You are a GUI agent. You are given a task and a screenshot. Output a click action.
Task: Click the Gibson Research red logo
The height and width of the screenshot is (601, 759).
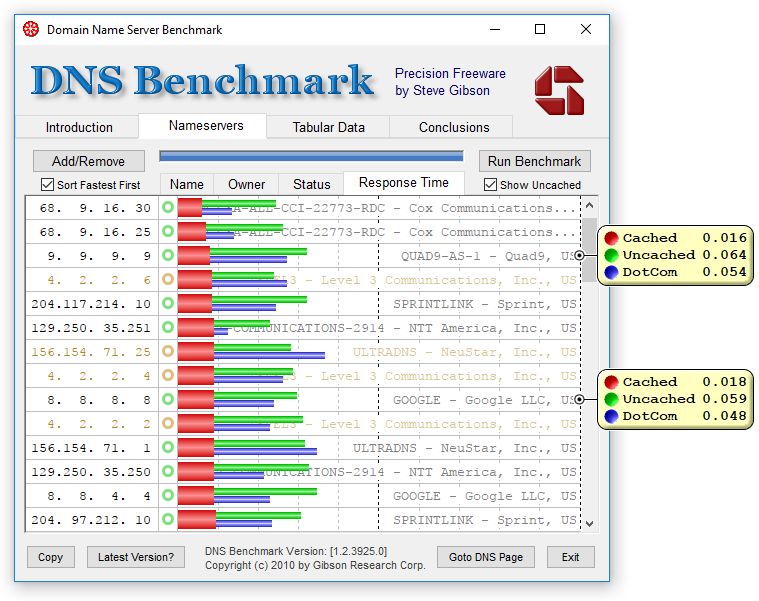coord(559,90)
